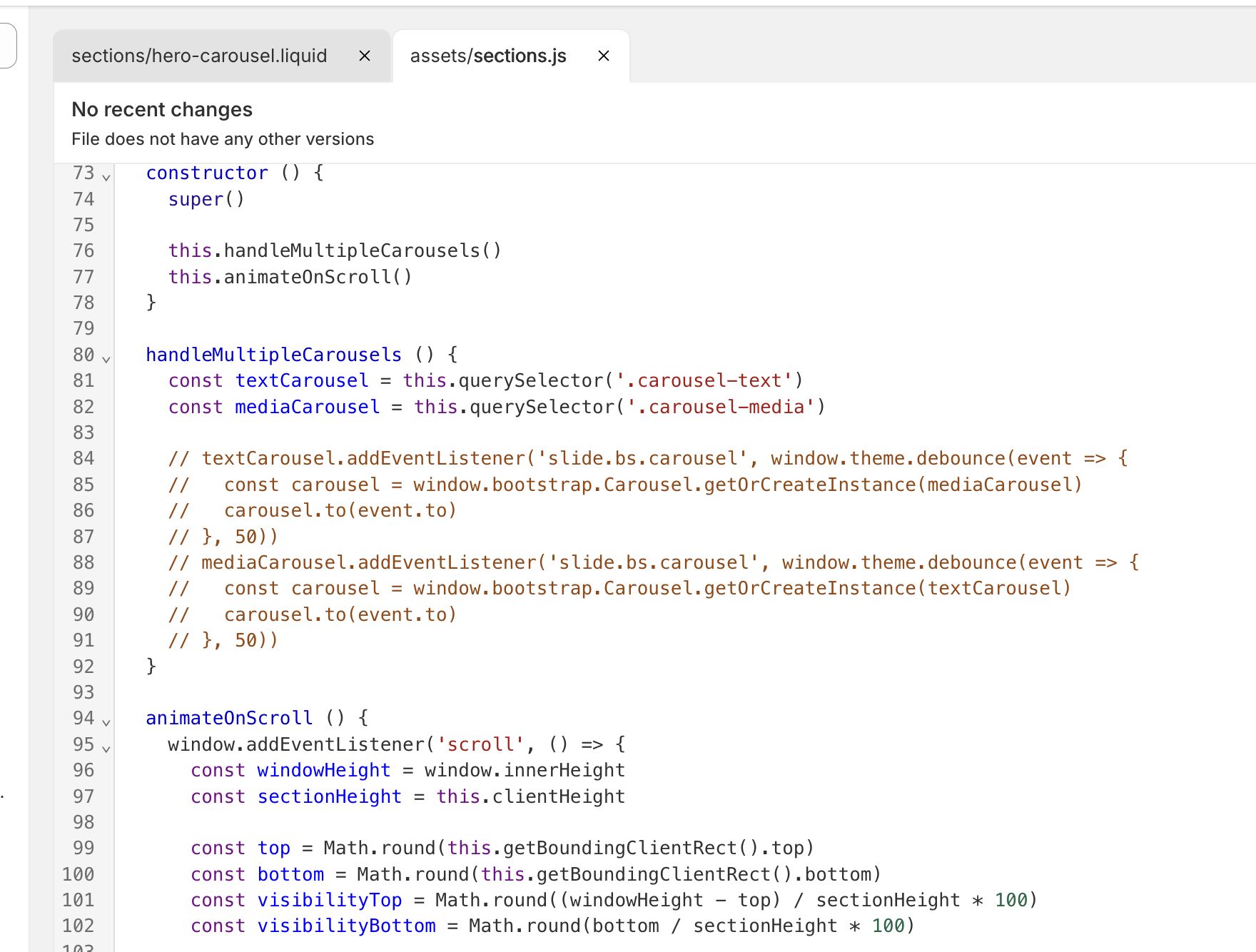Click line number 92 in the gutter
Screen dimensions: 1256x952
[x=83, y=666]
